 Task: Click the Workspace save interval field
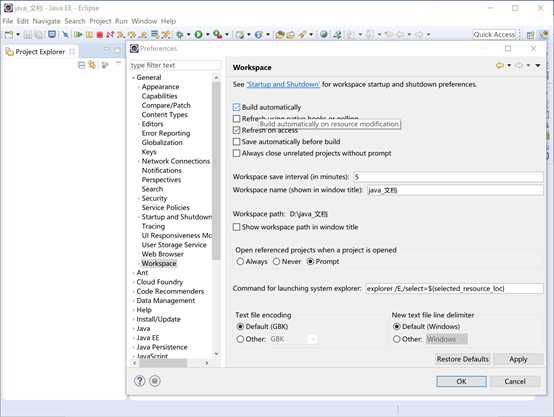[x=448, y=177]
